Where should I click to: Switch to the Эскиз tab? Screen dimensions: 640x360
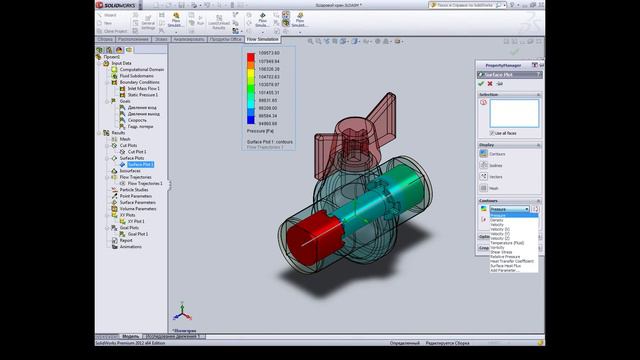(161, 39)
